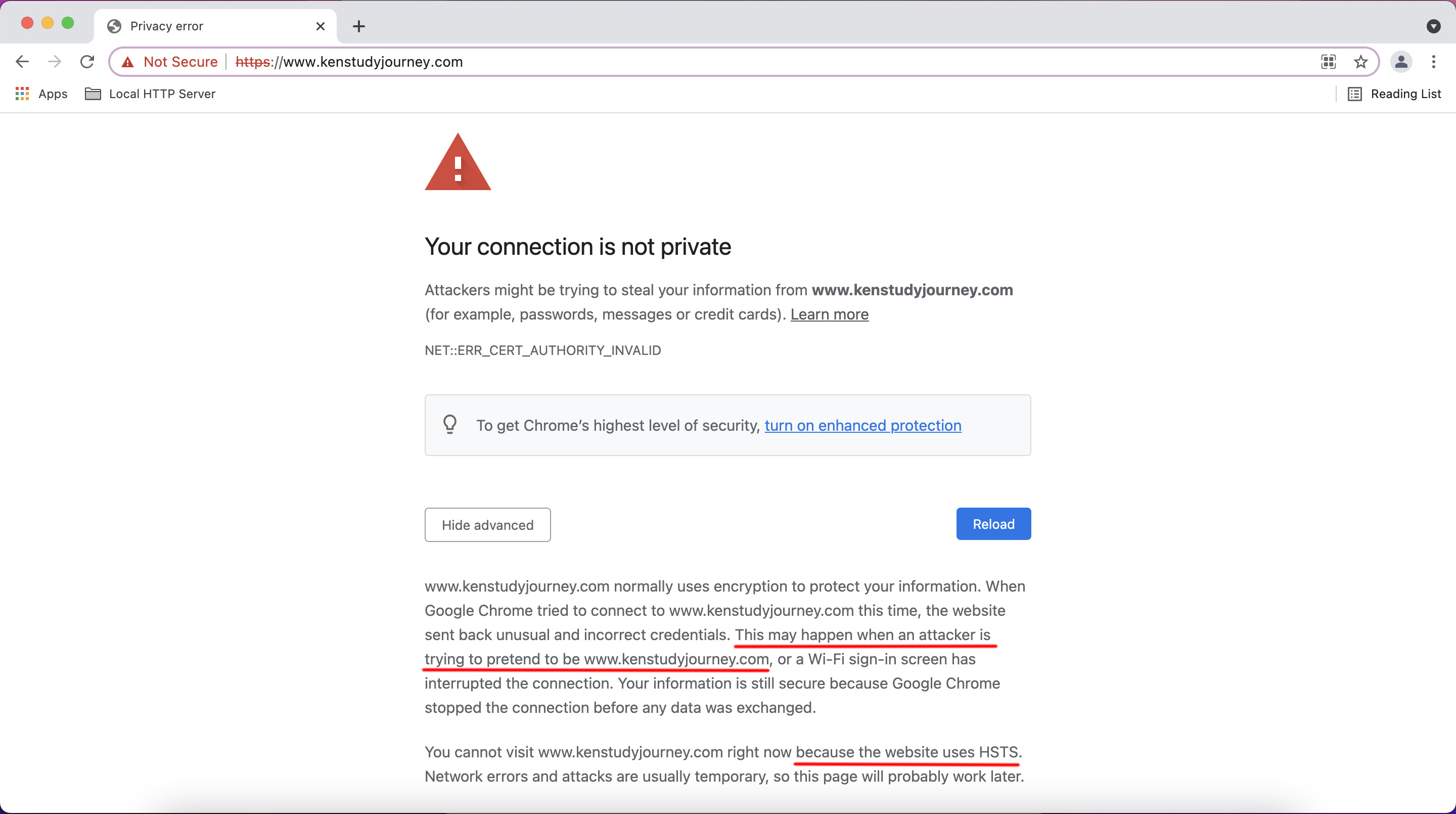Click 'Learn more' link about privacy
The image size is (1456, 814).
coord(829,314)
